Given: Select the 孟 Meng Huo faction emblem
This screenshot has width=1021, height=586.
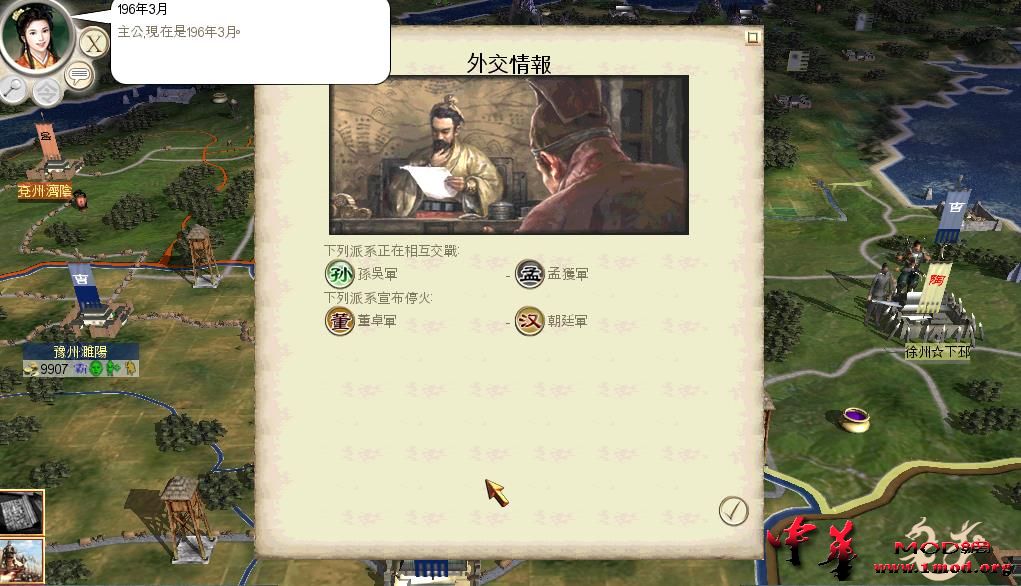Looking at the screenshot, I should click(x=529, y=274).
